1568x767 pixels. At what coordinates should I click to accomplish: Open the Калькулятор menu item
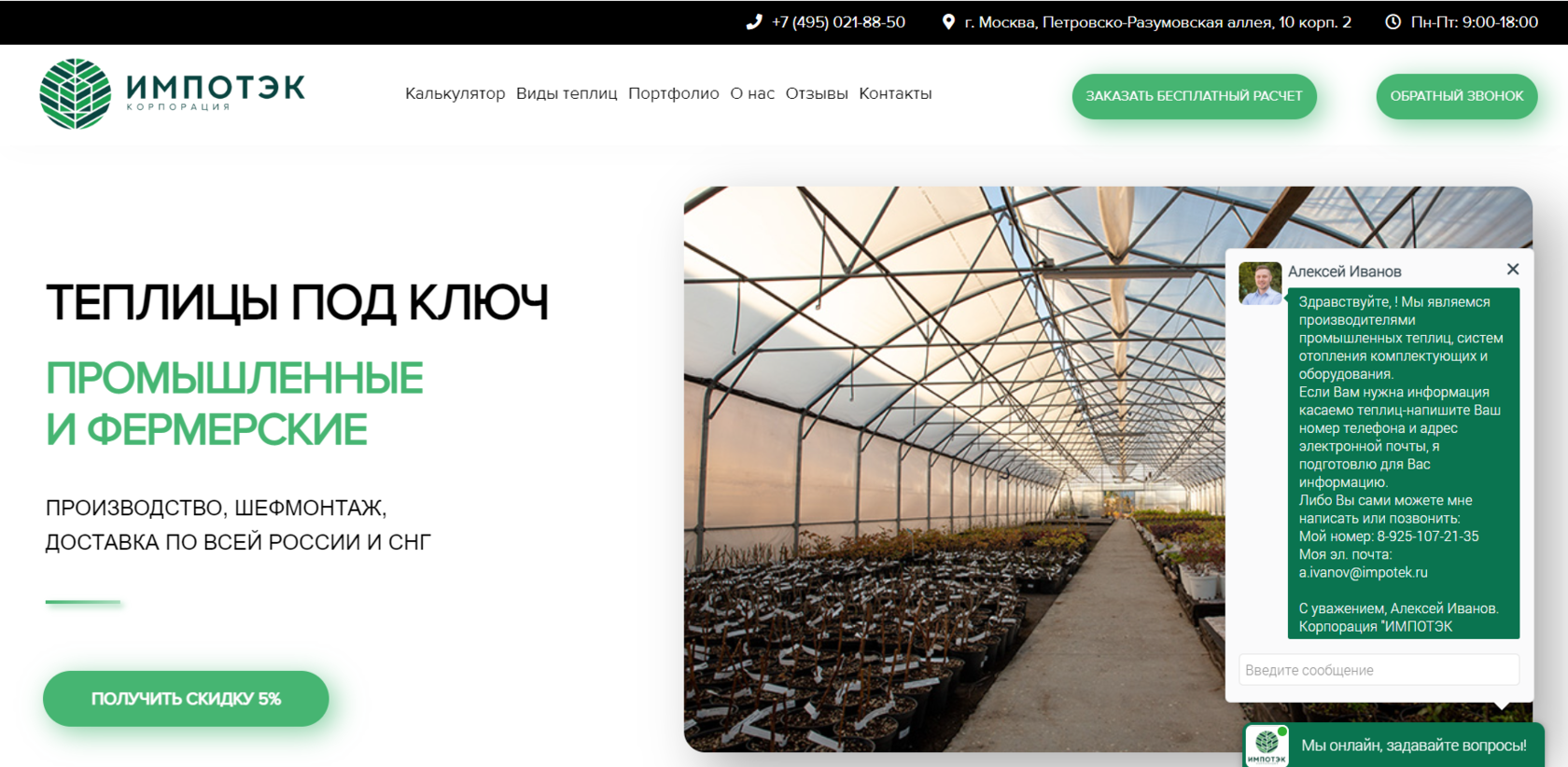pyautogui.click(x=455, y=93)
